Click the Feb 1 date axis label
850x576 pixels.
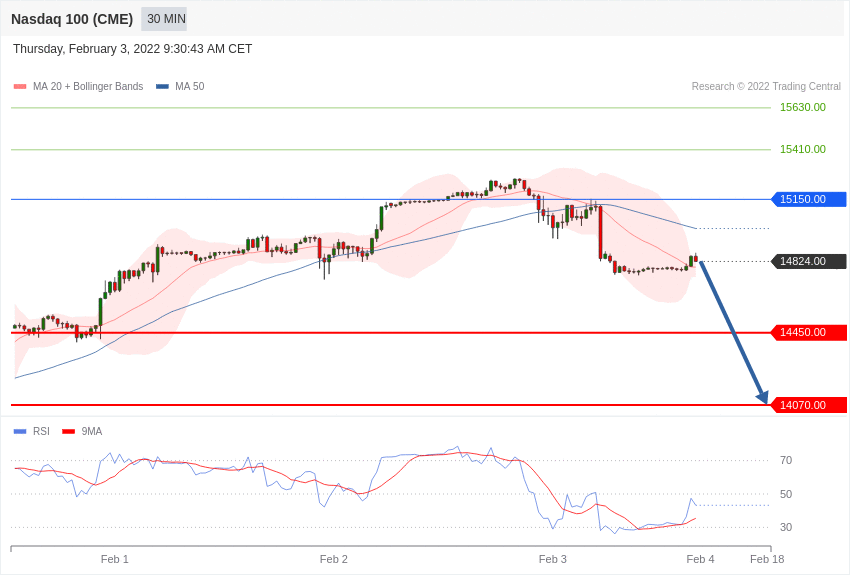115,559
